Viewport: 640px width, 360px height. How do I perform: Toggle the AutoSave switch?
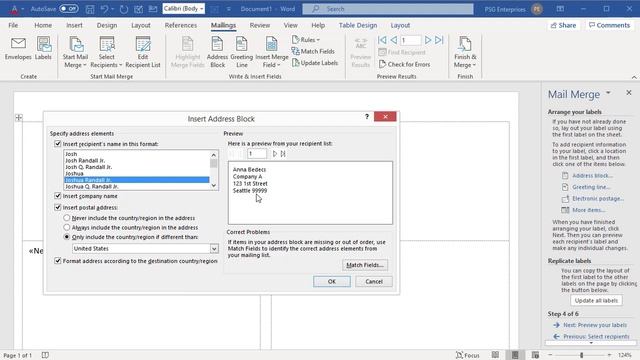pos(69,9)
